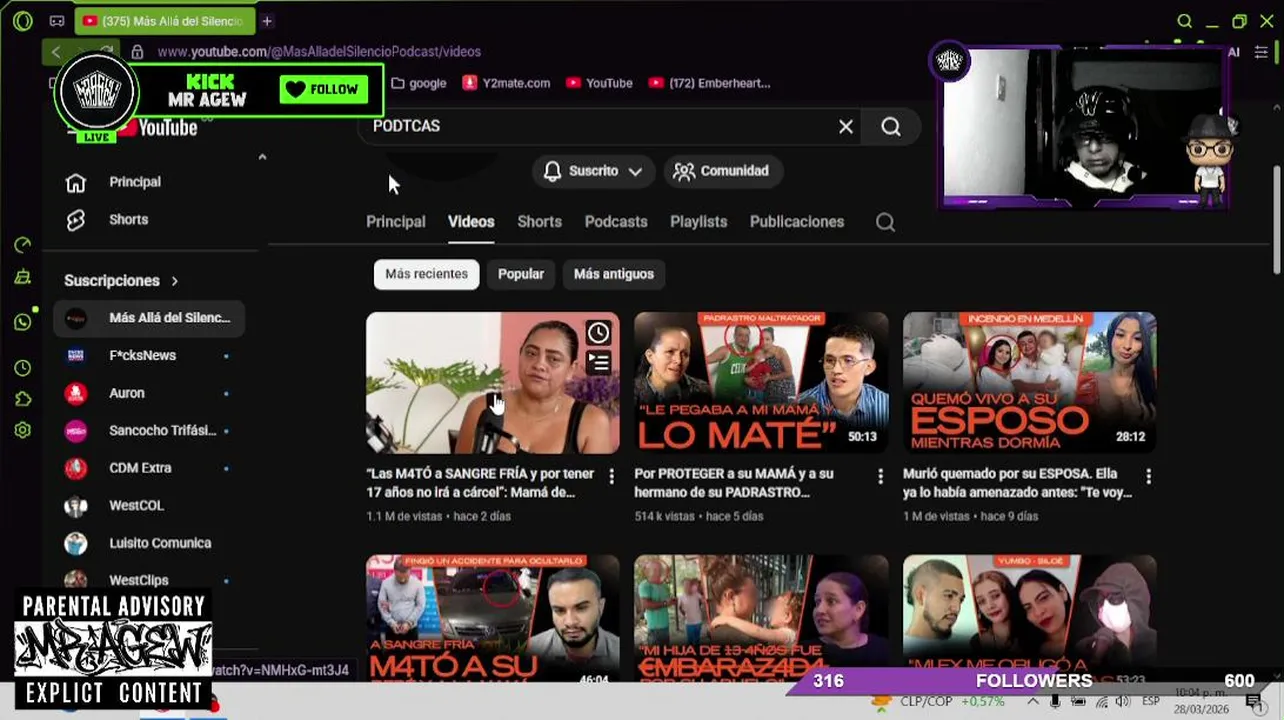Go back with the browser back arrow
The width and height of the screenshot is (1284, 720).
[x=56, y=52]
